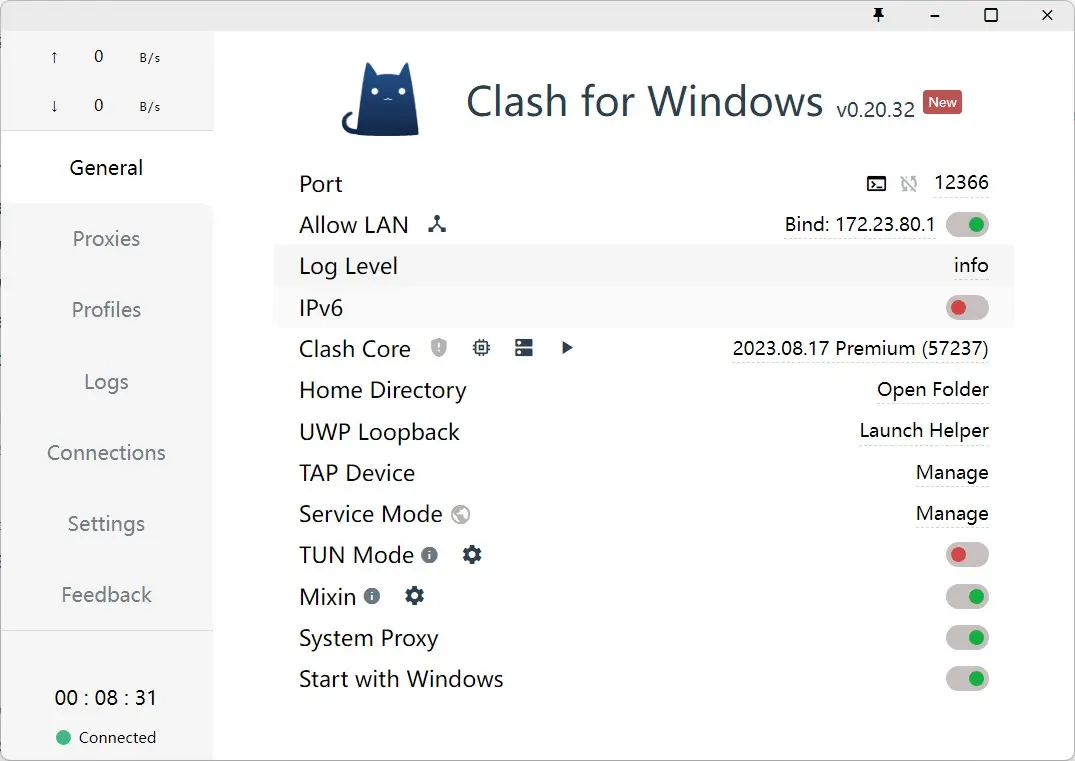Enable the IPv6 toggle

pyautogui.click(x=967, y=308)
